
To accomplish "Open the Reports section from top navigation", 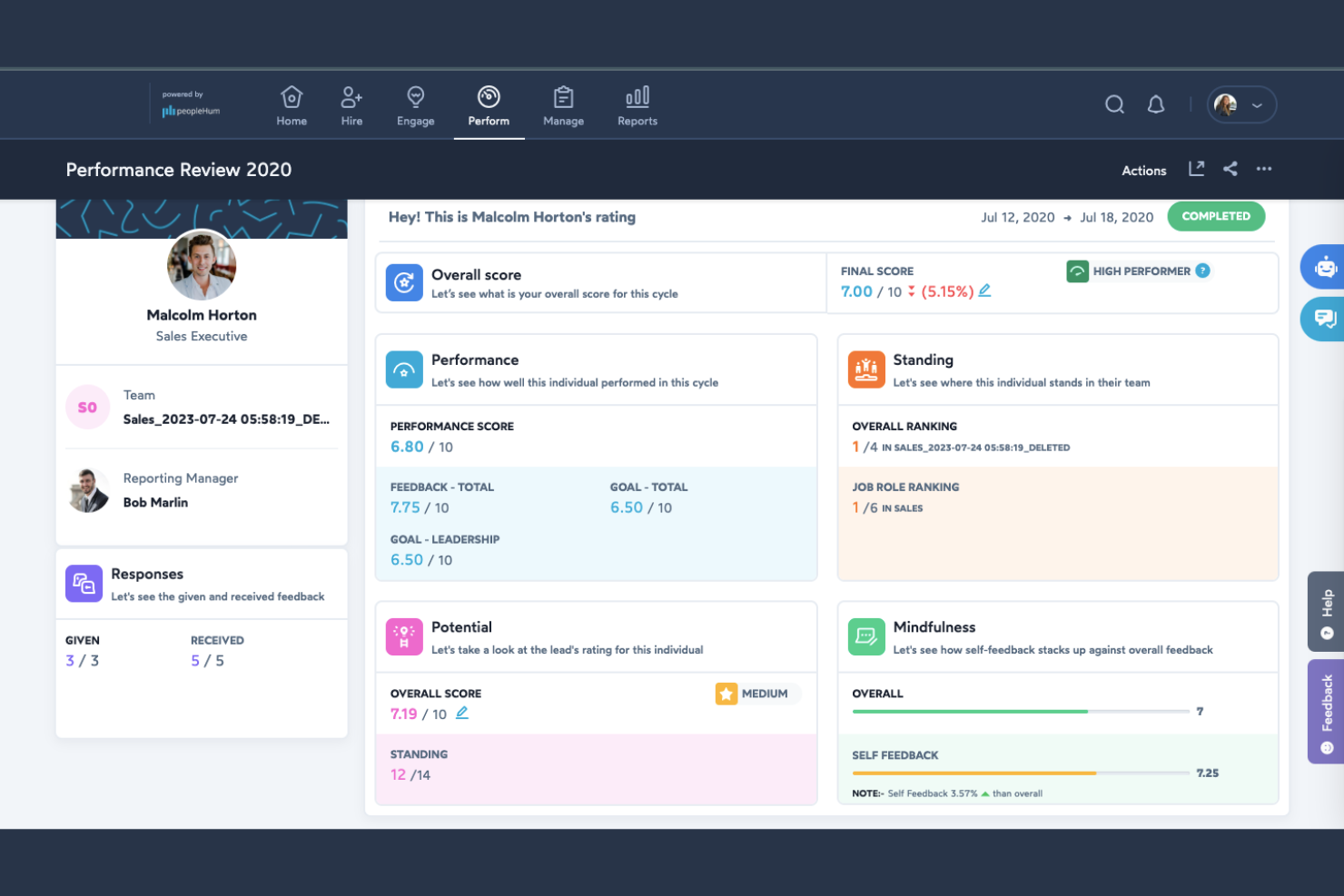I will 637,104.
